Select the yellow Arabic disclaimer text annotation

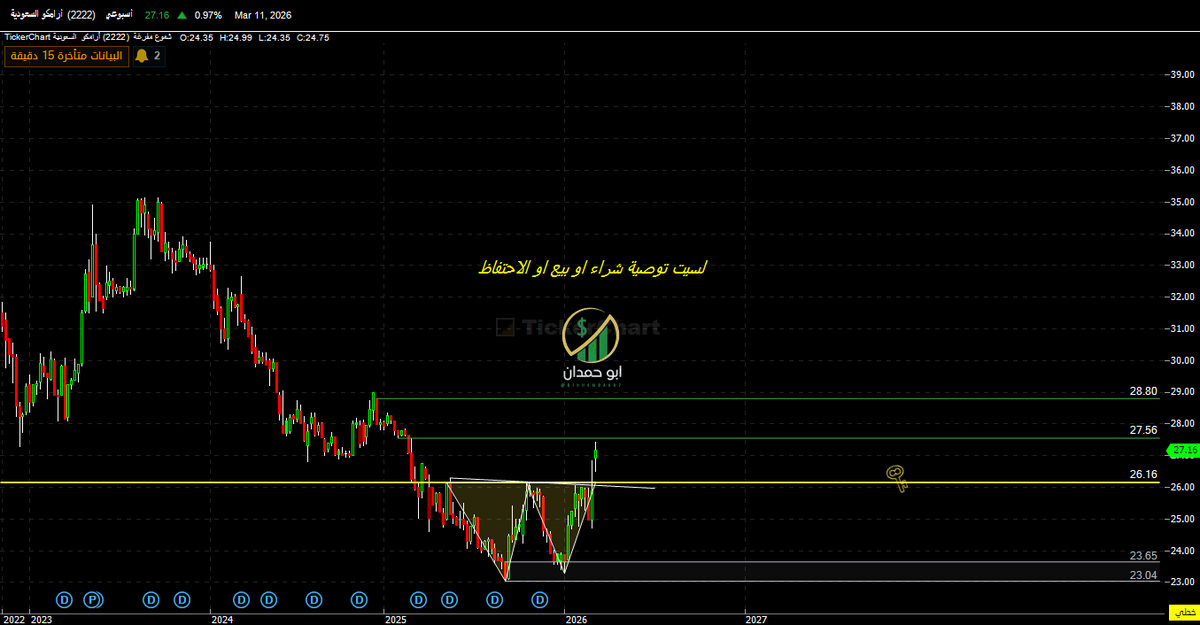tap(593, 269)
